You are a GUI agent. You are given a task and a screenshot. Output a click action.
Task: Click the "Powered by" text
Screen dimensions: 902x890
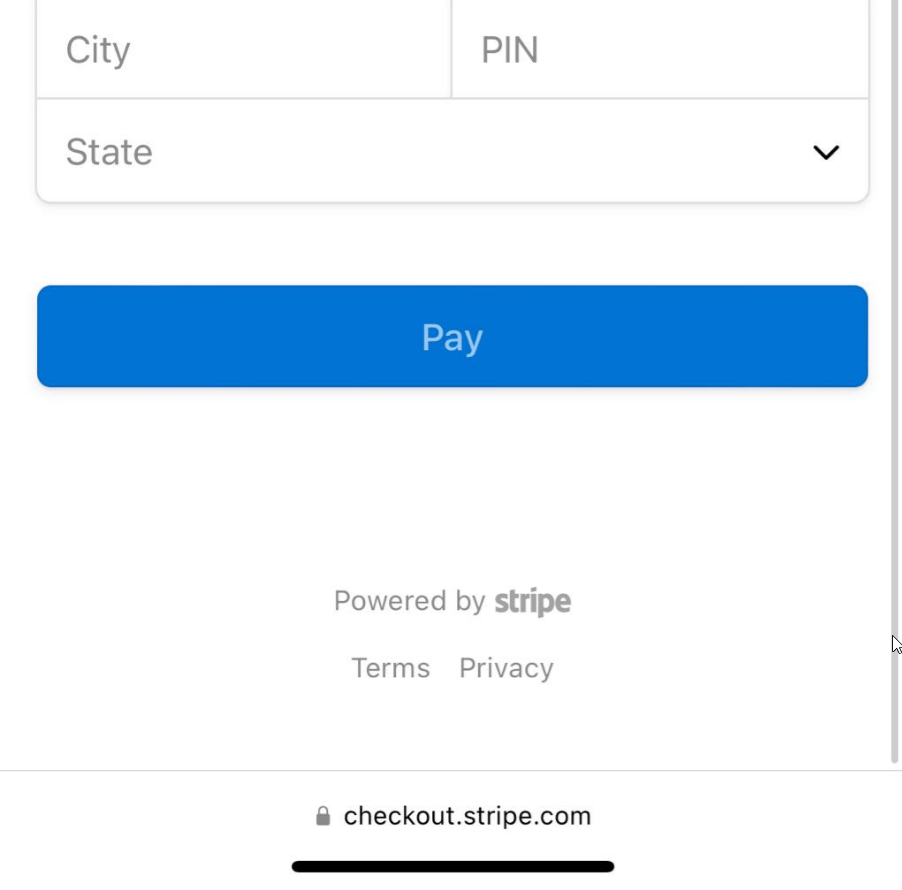point(409,601)
